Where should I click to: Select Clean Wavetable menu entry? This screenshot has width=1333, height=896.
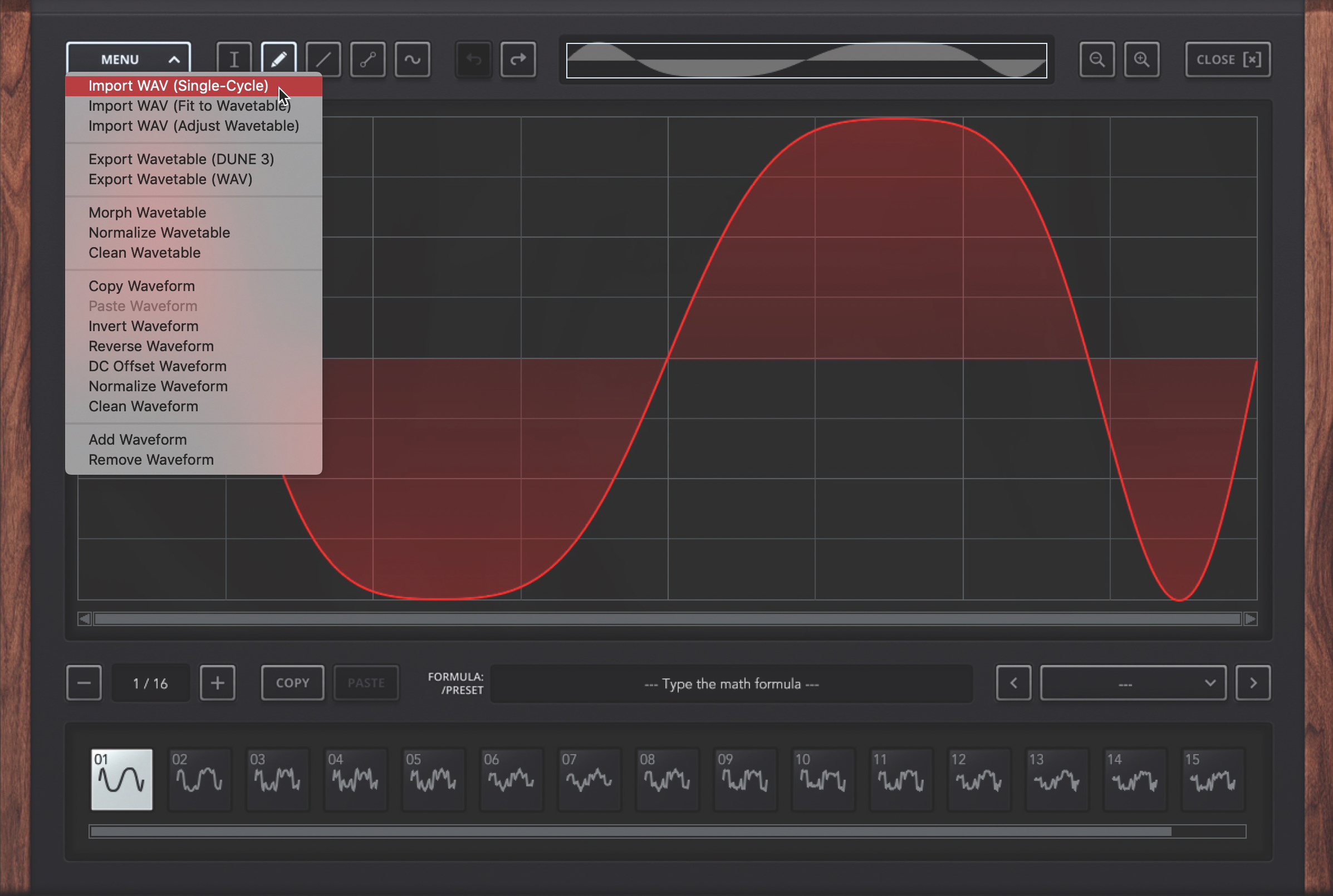point(194,253)
